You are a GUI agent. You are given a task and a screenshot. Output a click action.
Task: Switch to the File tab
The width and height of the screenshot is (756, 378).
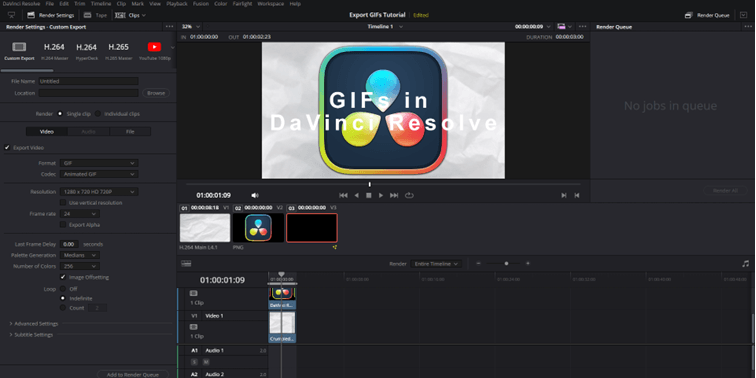[130, 131]
